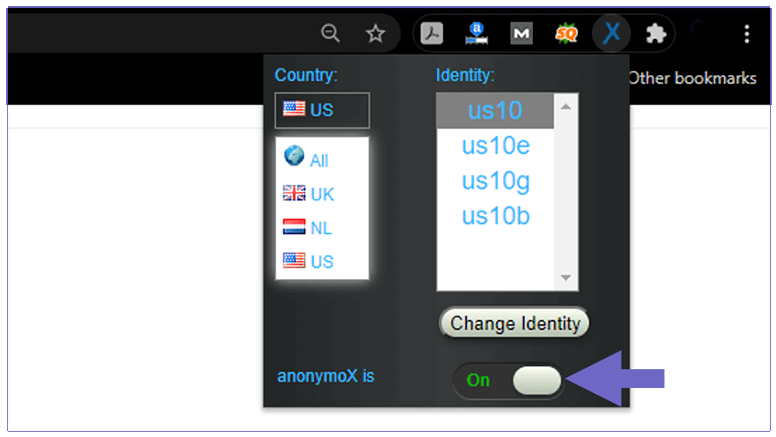This screenshot has height=437, width=776.
Task: Toggle anonymoX On/Off switch
Action: point(509,380)
